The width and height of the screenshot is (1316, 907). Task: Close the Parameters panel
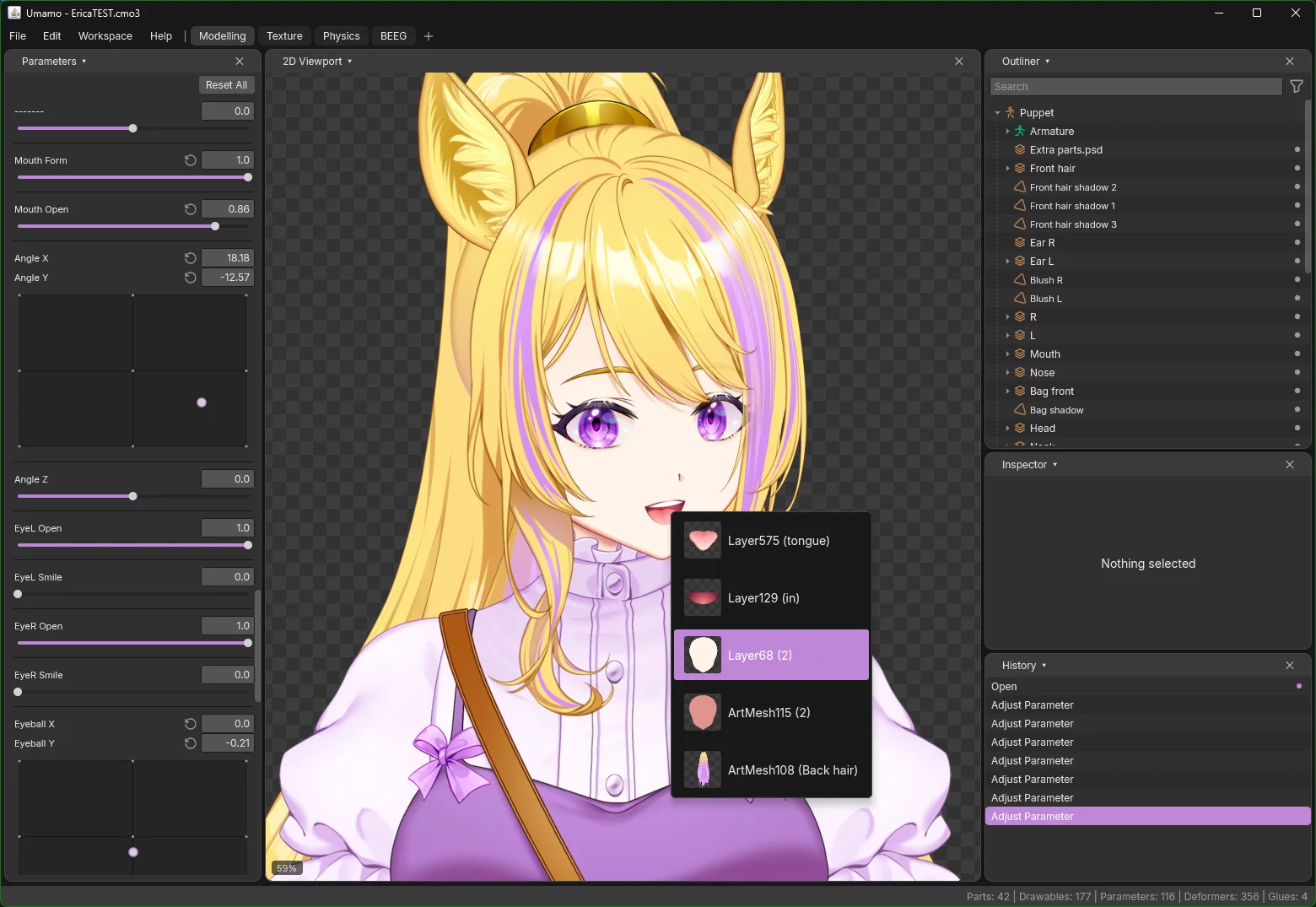(x=240, y=62)
